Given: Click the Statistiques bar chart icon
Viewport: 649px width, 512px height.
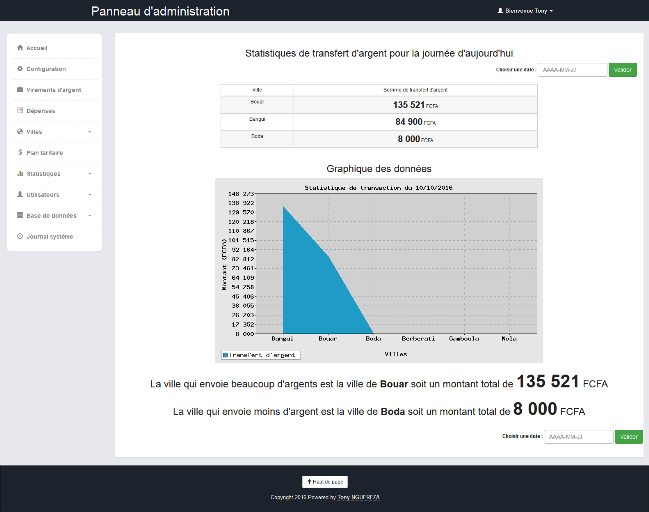Looking at the screenshot, I should pyautogui.click(x=20, y=174).
